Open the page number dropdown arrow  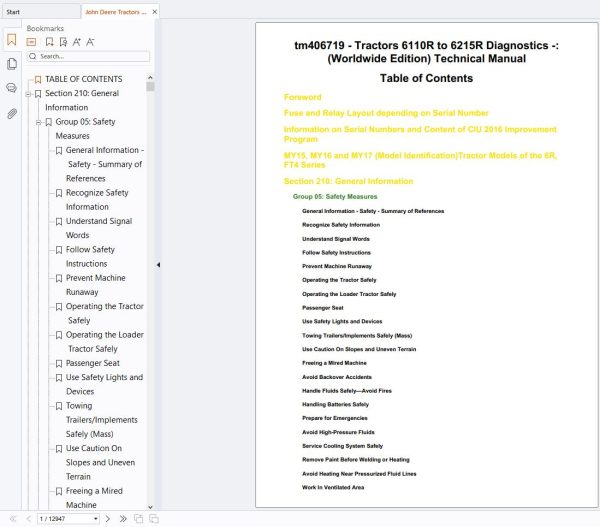(95, 519)
